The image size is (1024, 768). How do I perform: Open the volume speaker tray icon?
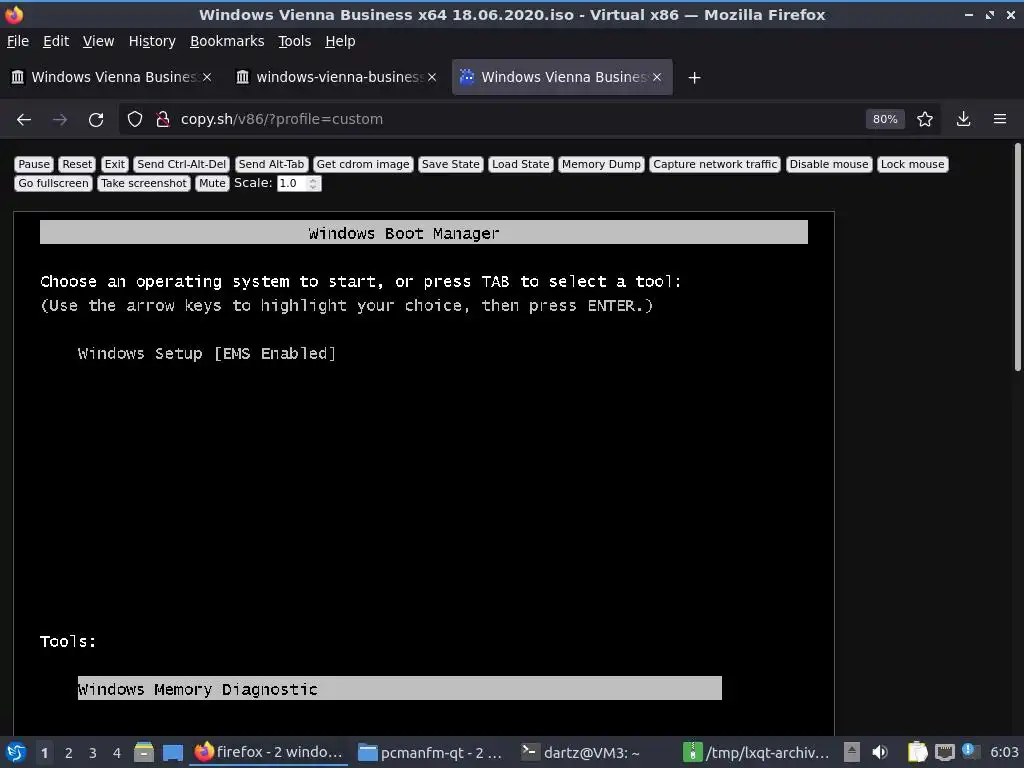[x=880, y=753]
